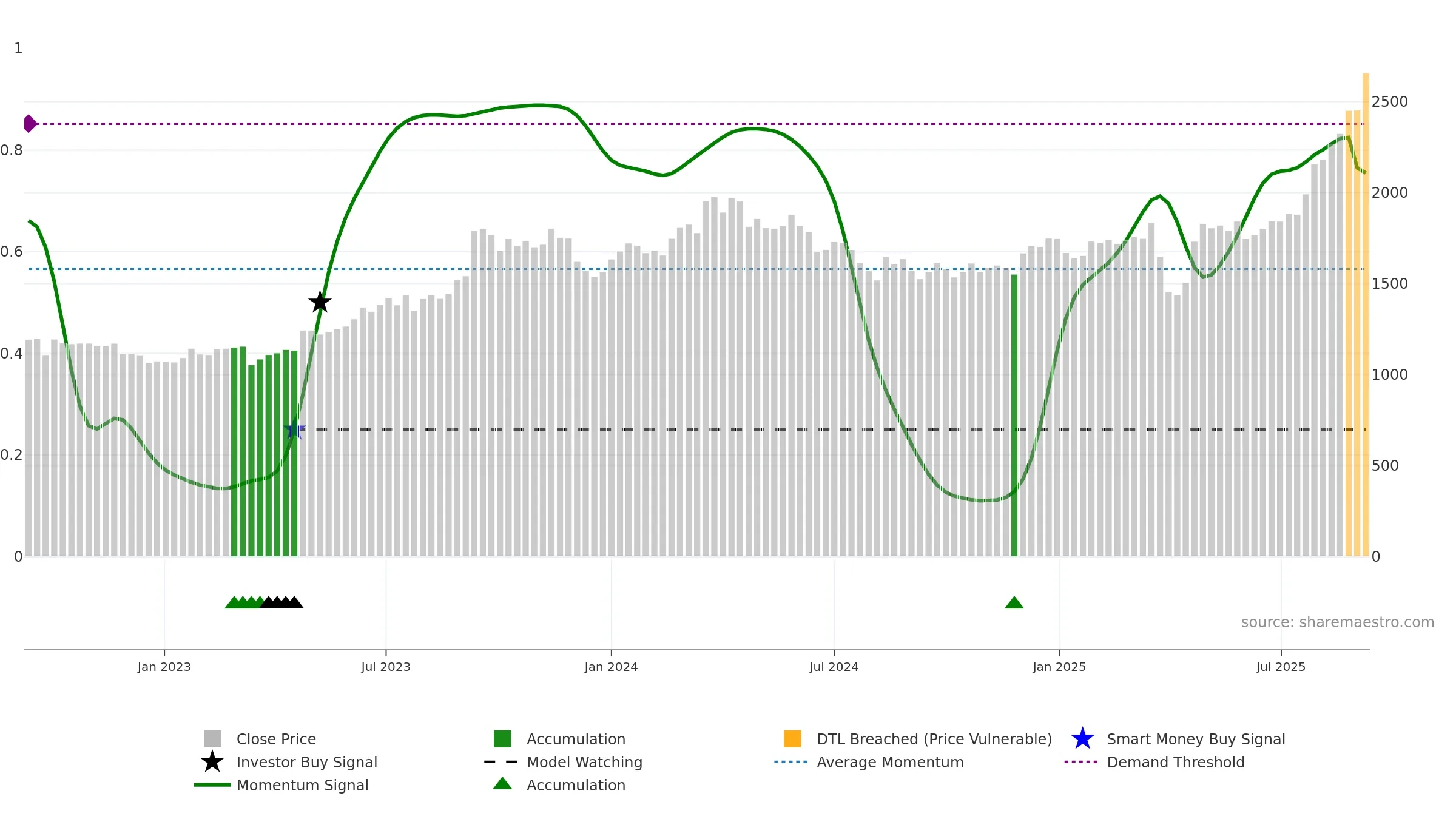Click the purple diamond Demand Threshold marker

point(30,124)
